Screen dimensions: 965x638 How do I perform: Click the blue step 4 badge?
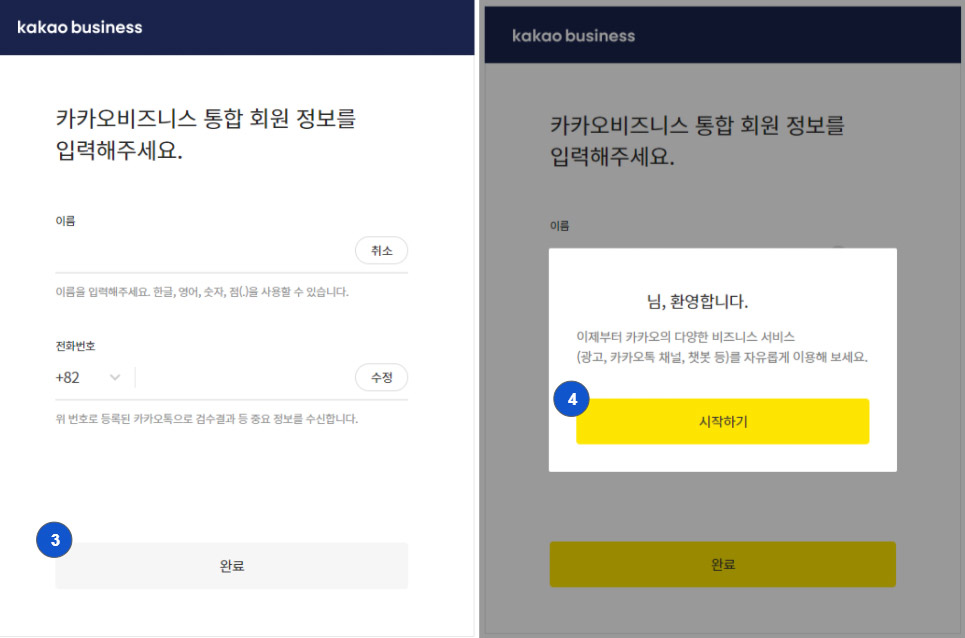[571, 399]
